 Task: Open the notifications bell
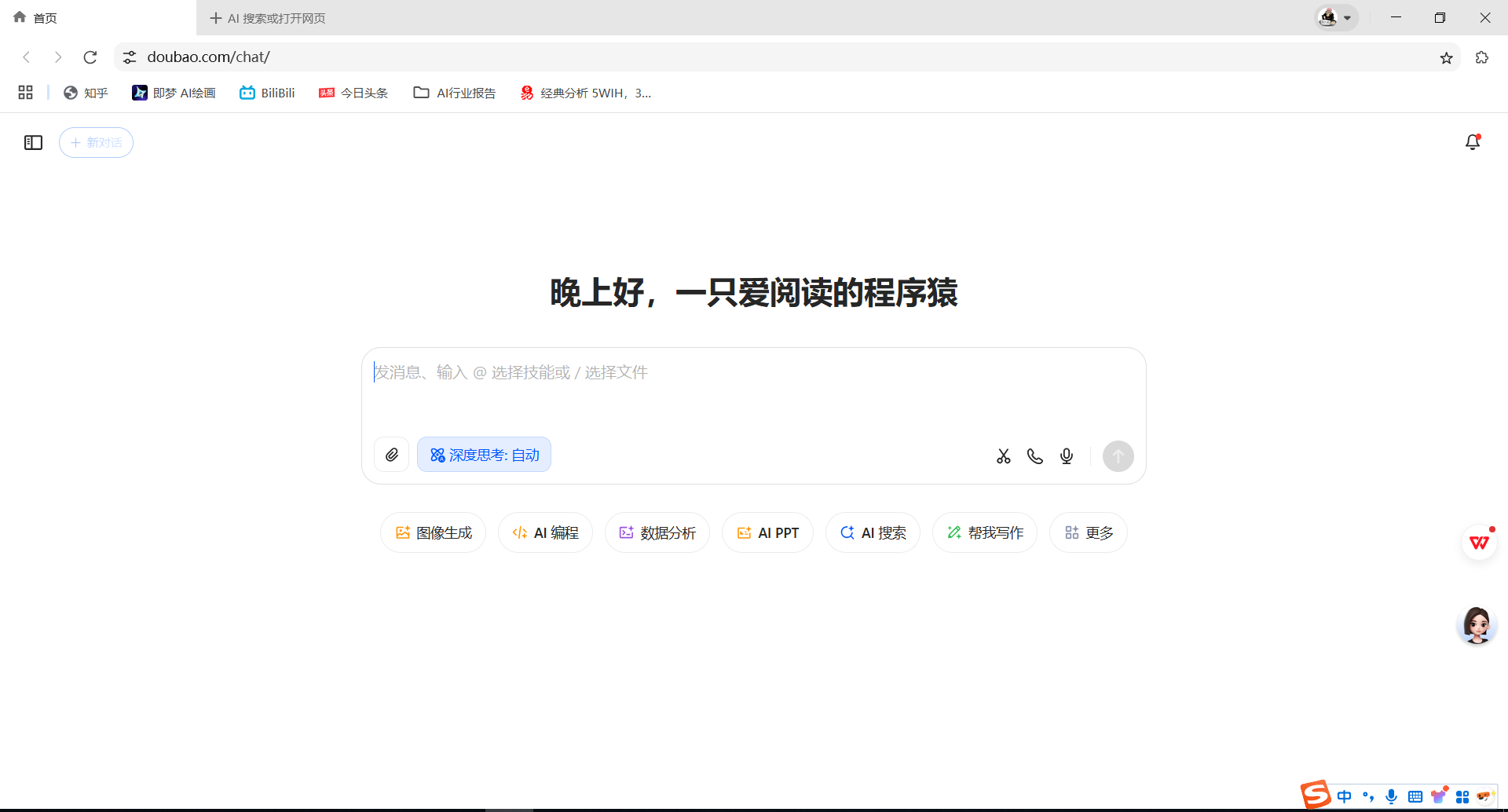1473,142
